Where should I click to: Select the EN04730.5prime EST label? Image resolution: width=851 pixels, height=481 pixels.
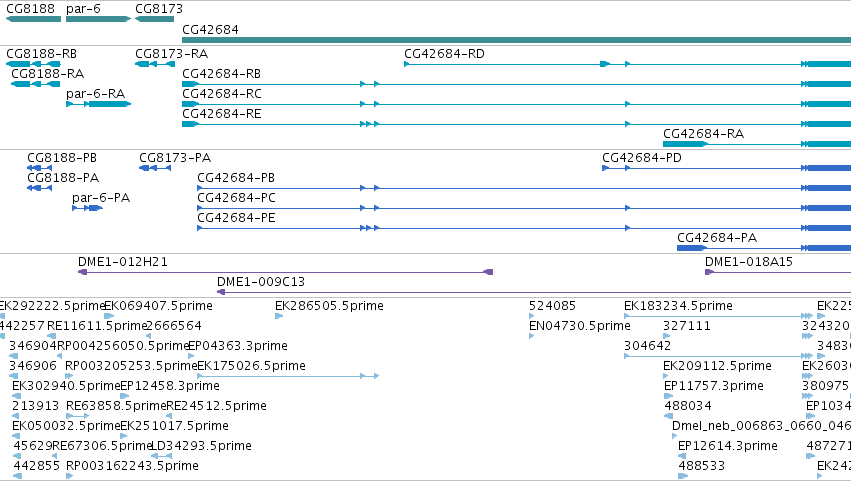coord(579,326)
